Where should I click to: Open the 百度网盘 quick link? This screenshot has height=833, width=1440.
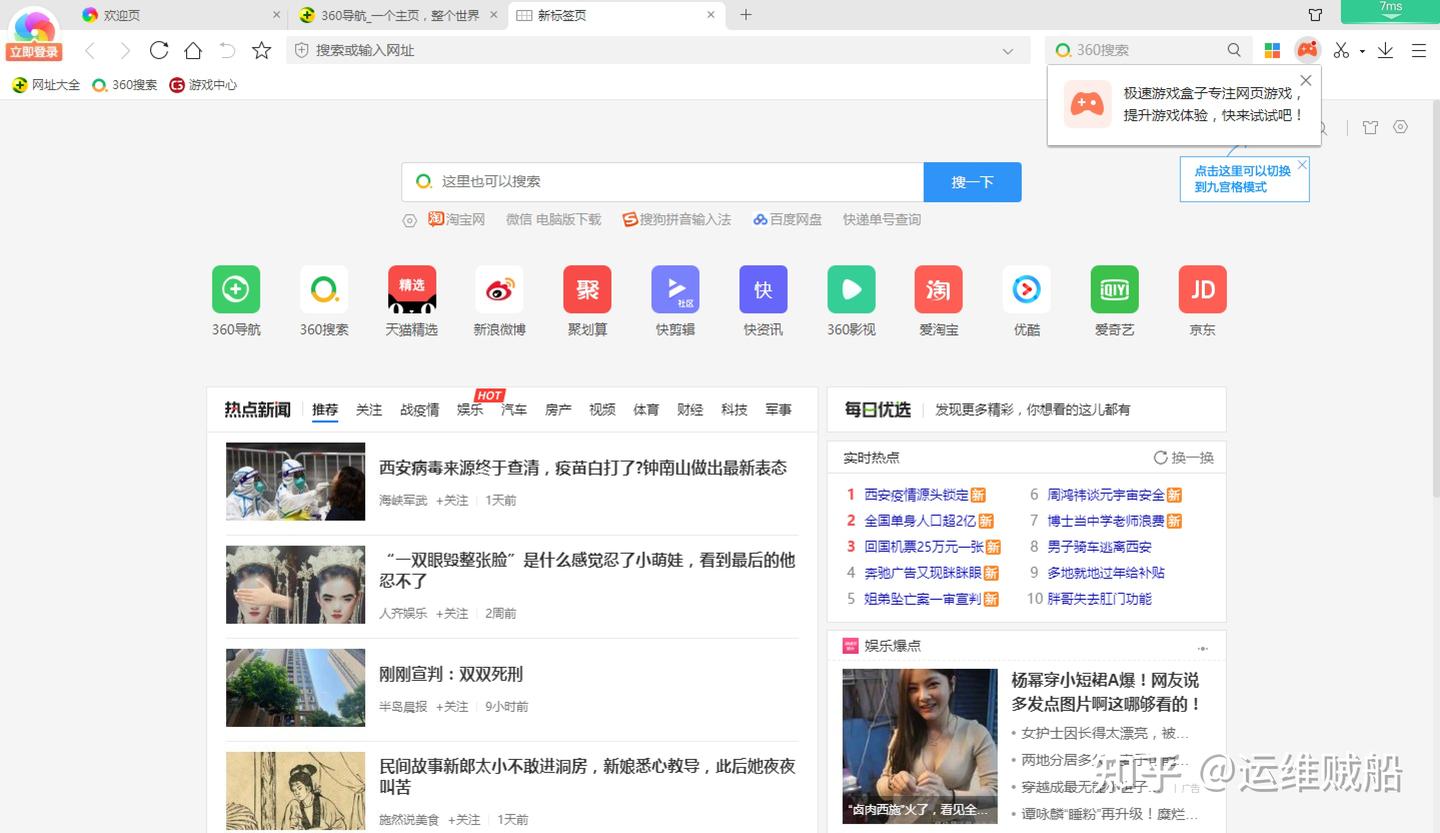tap(788, 220)
